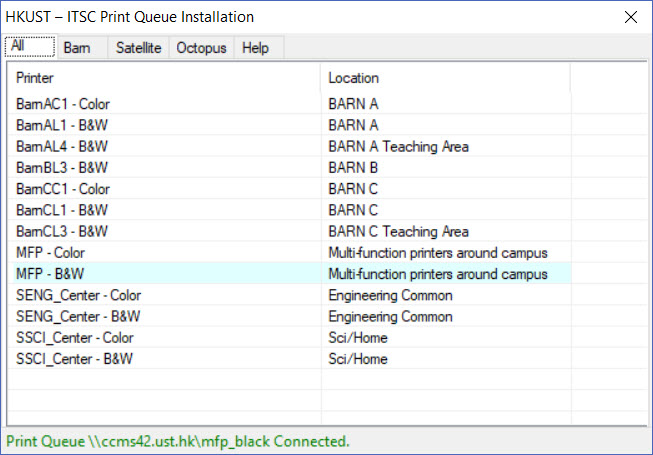Close the Print Queue Installation window
This screenshot has width=653, height=455.
[630, 17]
